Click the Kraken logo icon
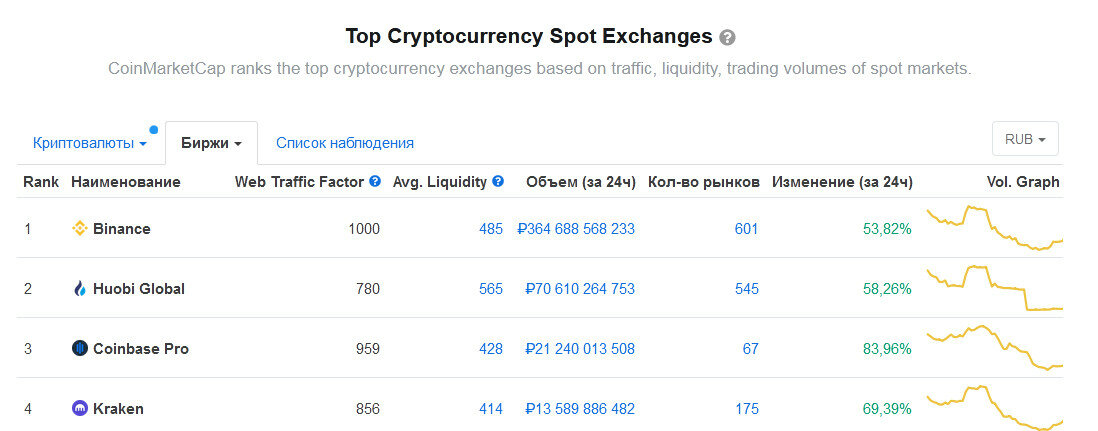Viewport: 1098px width, 431px height. [x=80, y=409]
